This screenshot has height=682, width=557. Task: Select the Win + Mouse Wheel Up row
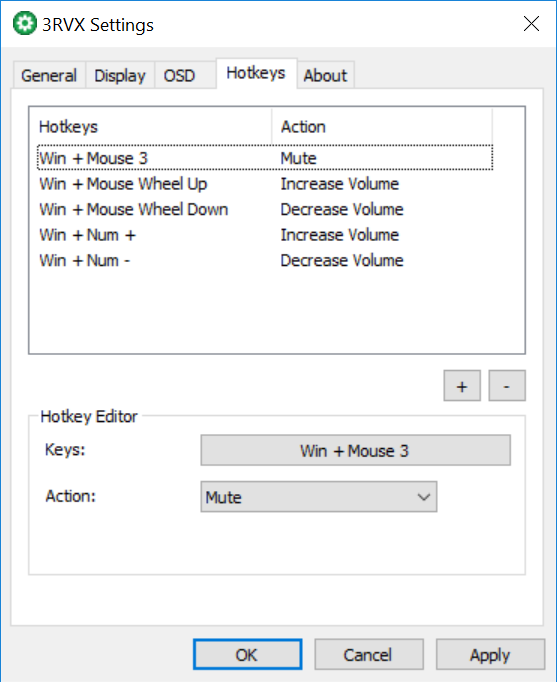tap(265, 184)
